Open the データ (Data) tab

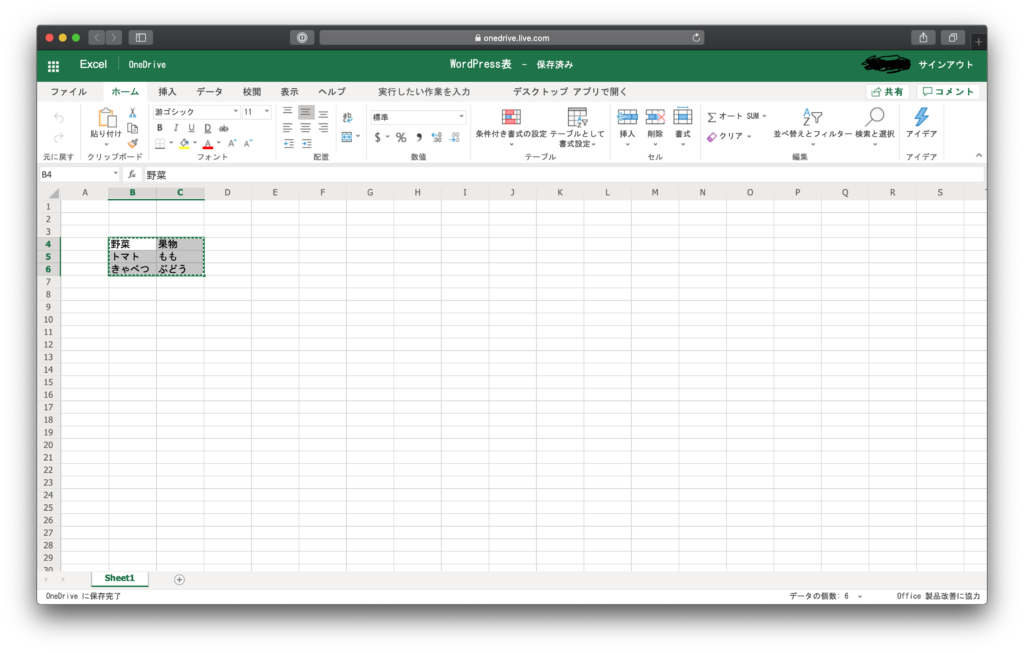point(209,91)
